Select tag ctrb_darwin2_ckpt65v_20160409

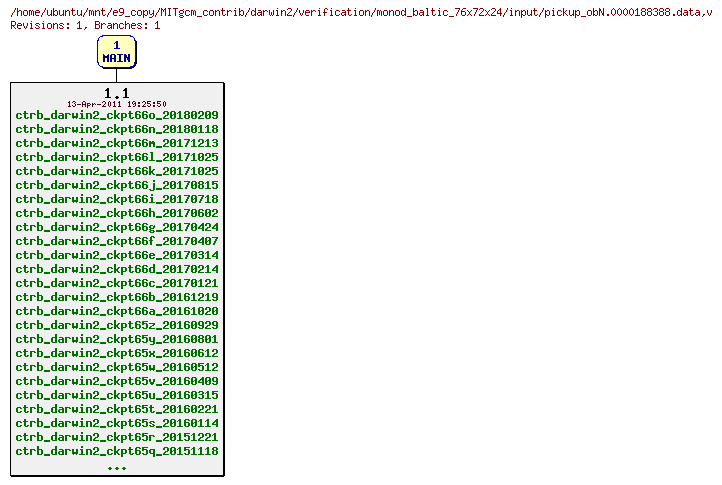(117, 381)
